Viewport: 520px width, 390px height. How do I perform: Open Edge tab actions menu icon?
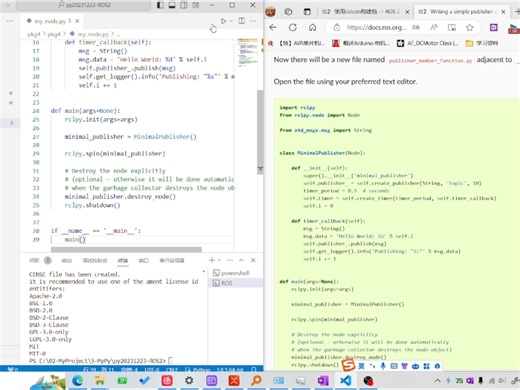click(307, 12)
